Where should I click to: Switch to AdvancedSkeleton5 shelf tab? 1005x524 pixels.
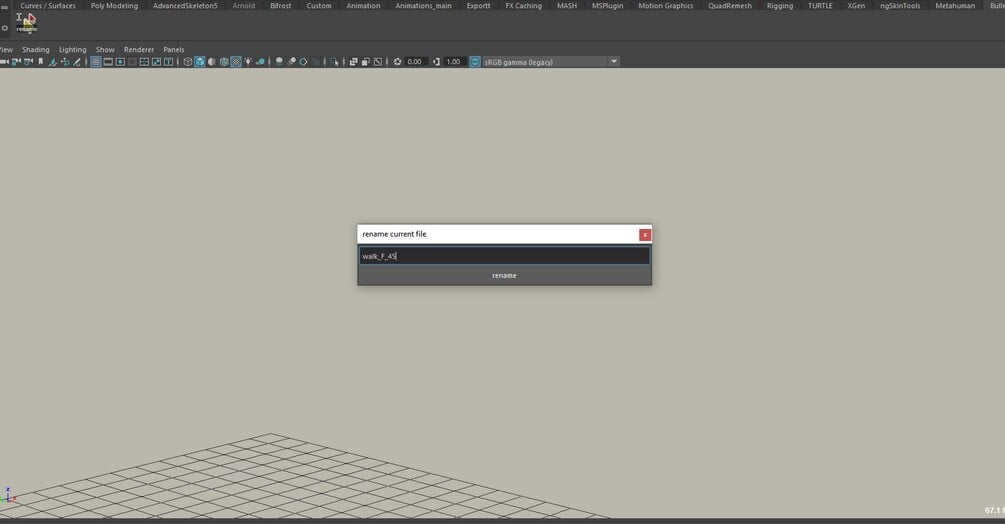(185, 6)
